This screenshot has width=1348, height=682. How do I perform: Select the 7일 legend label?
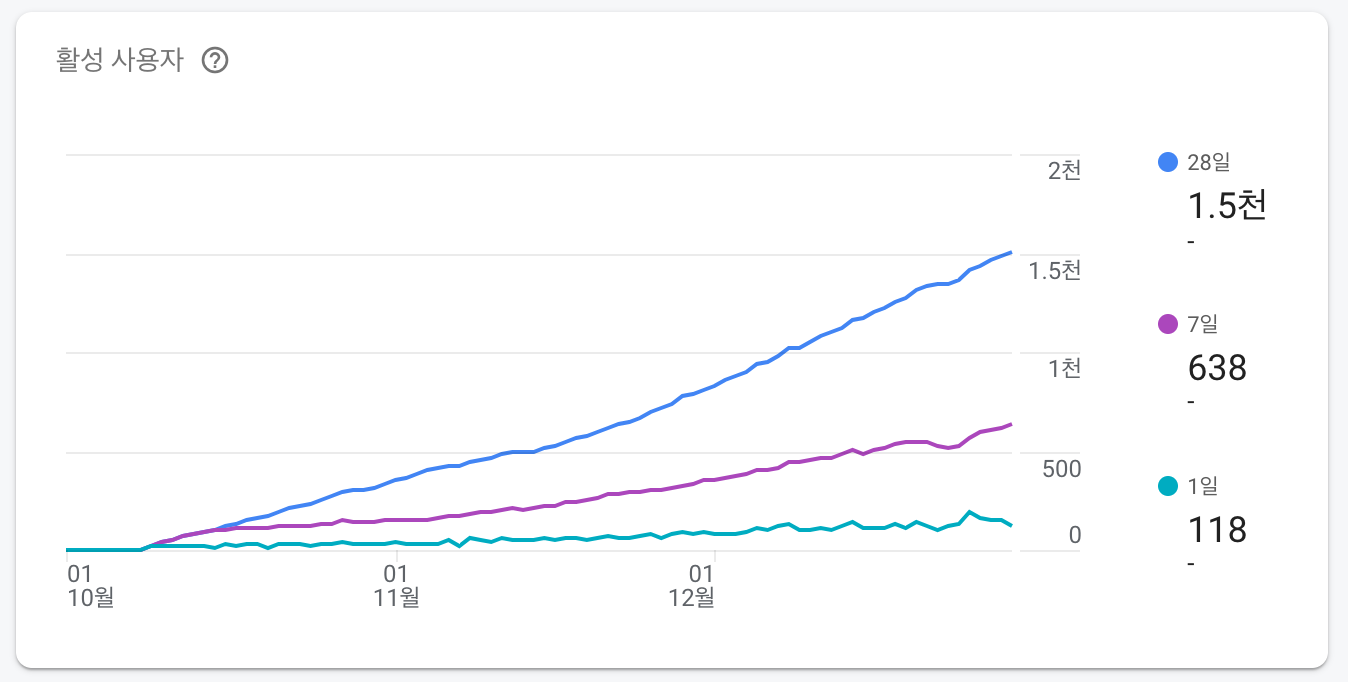coord(1202,324)
